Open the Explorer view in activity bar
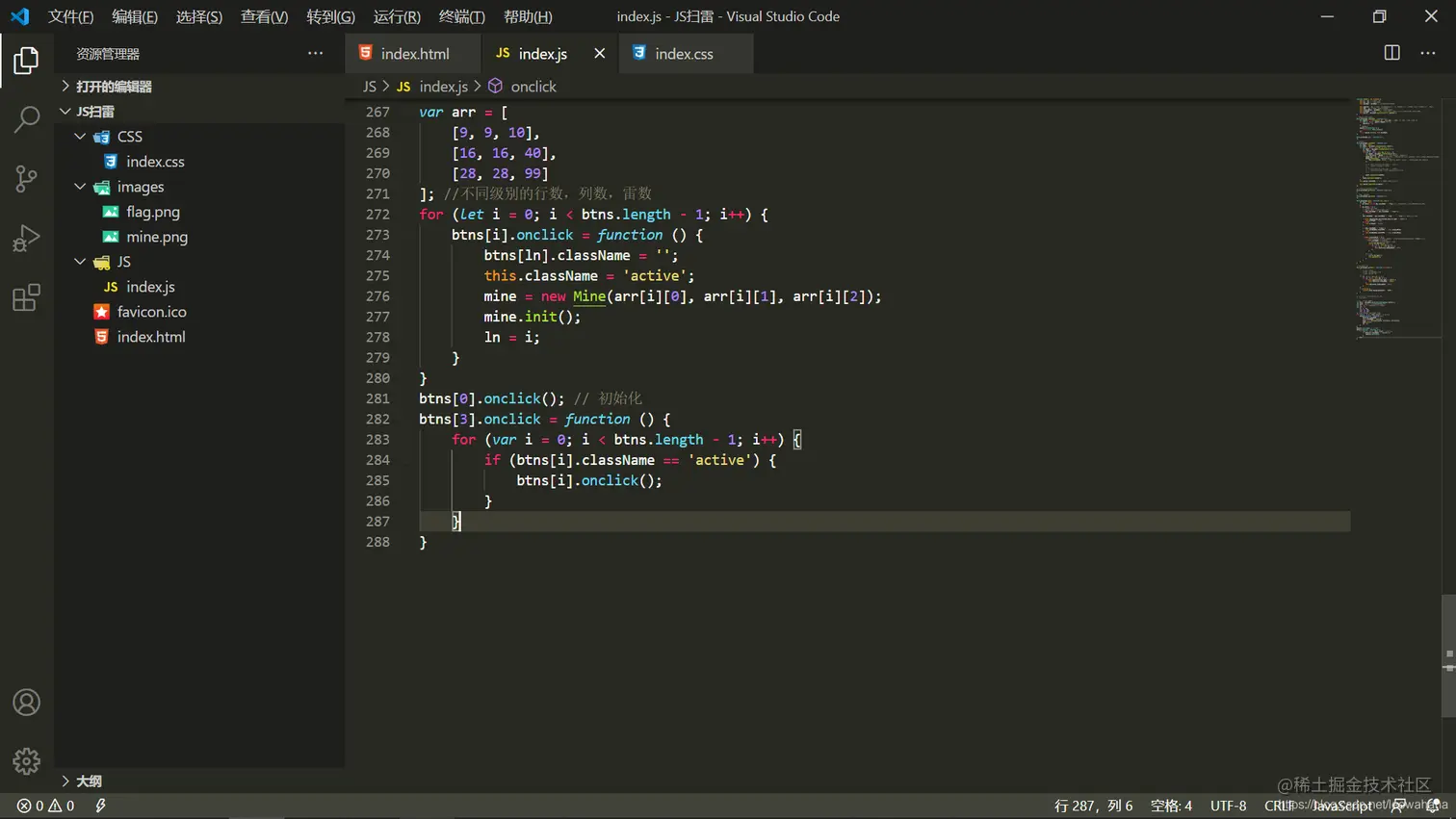 [26, 61]
